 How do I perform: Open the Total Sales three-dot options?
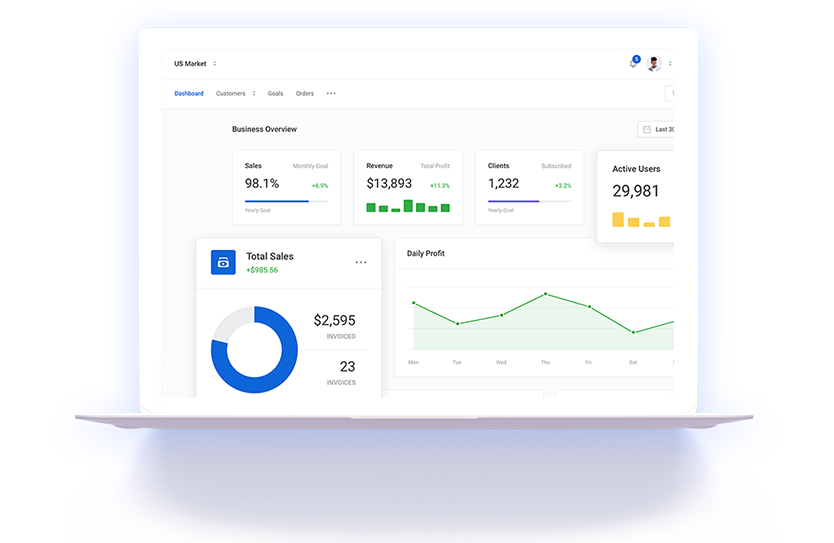[361, 263]
